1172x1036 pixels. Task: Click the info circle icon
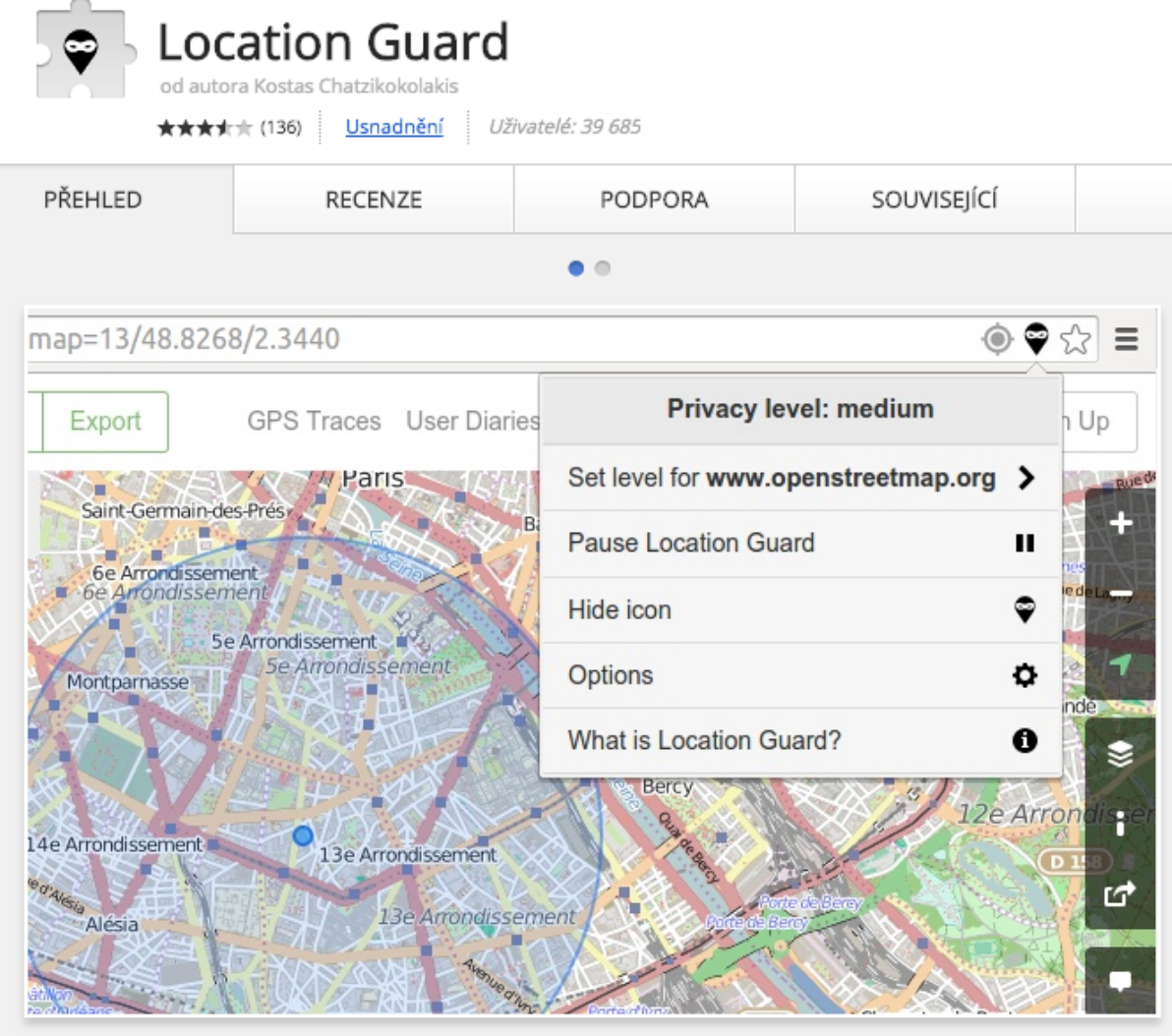1025,741
